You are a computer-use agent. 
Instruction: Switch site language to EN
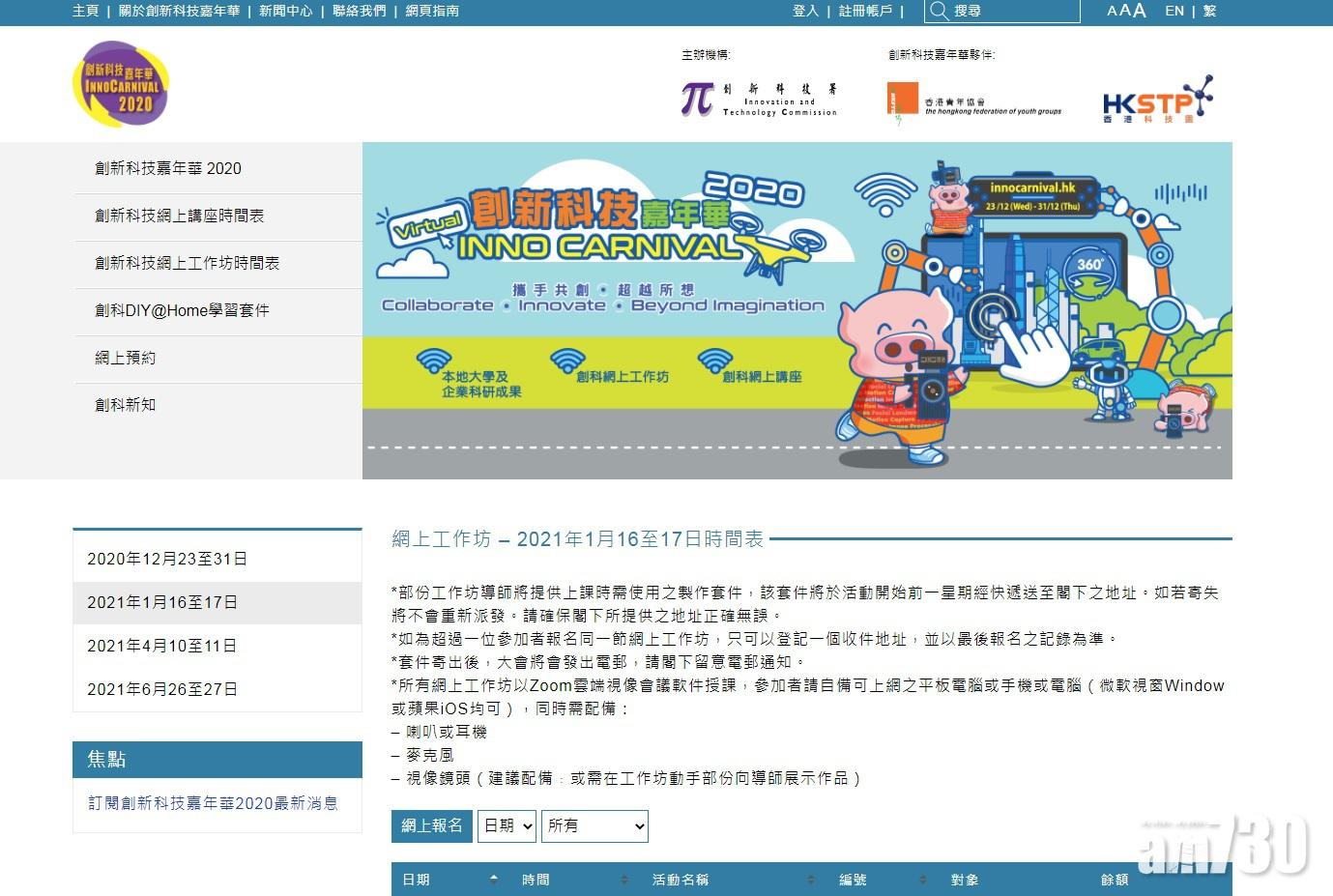pos(1174,11)
